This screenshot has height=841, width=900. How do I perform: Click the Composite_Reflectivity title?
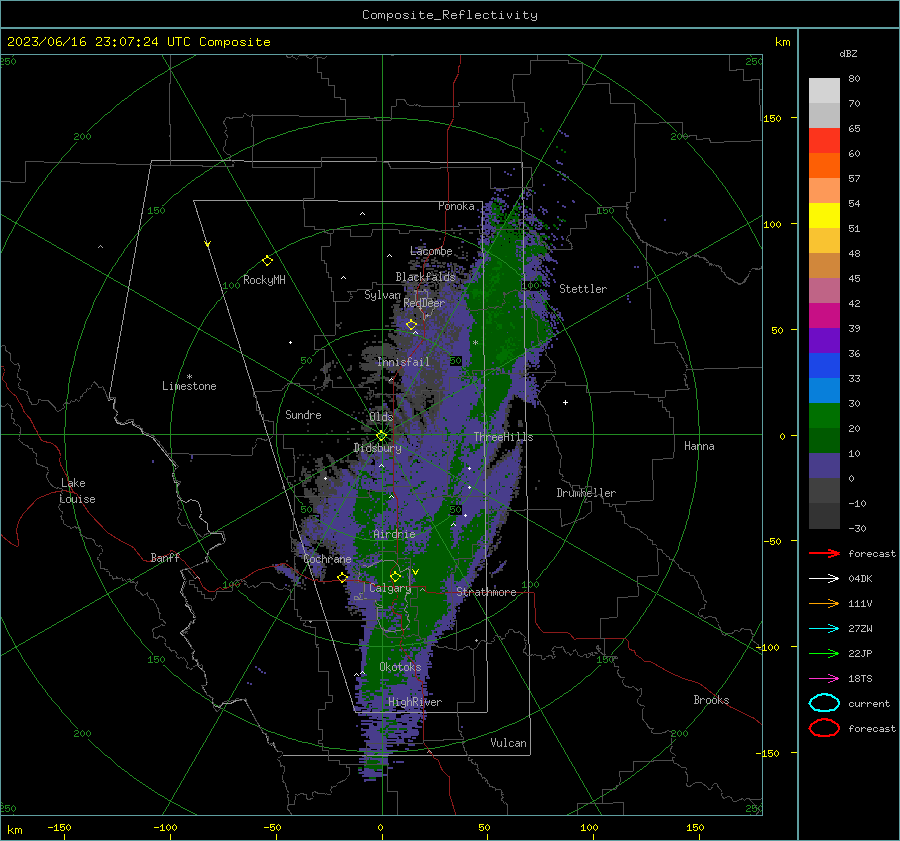coord(450,15)
